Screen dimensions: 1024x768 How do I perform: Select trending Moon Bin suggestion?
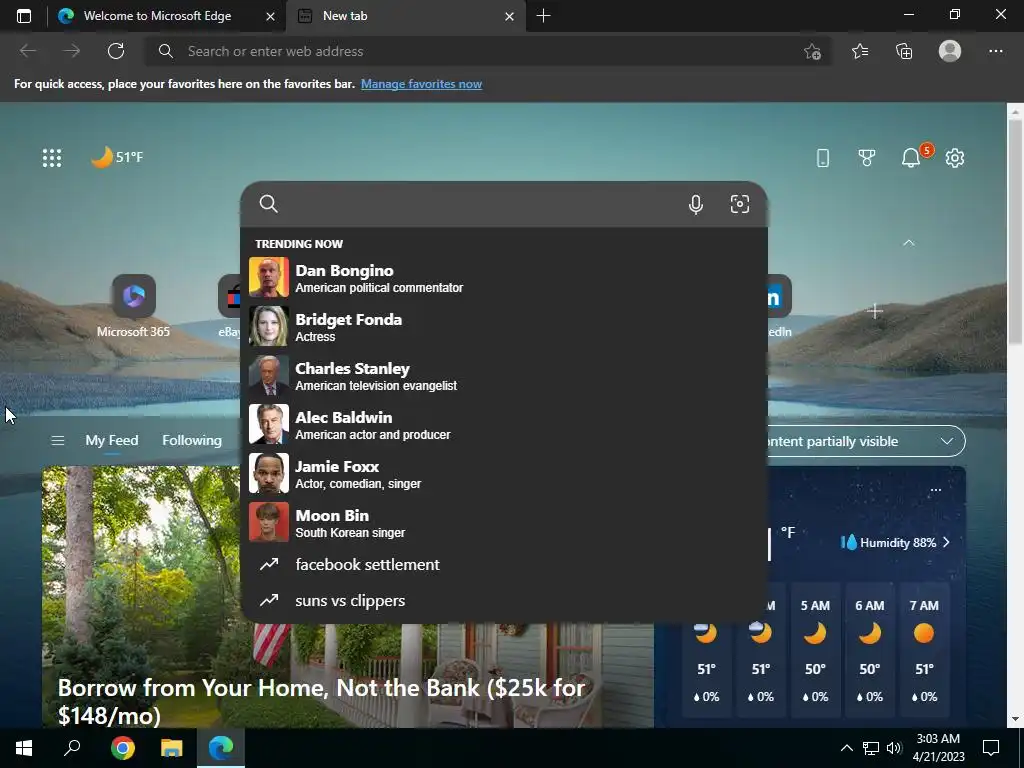(504, 522)
